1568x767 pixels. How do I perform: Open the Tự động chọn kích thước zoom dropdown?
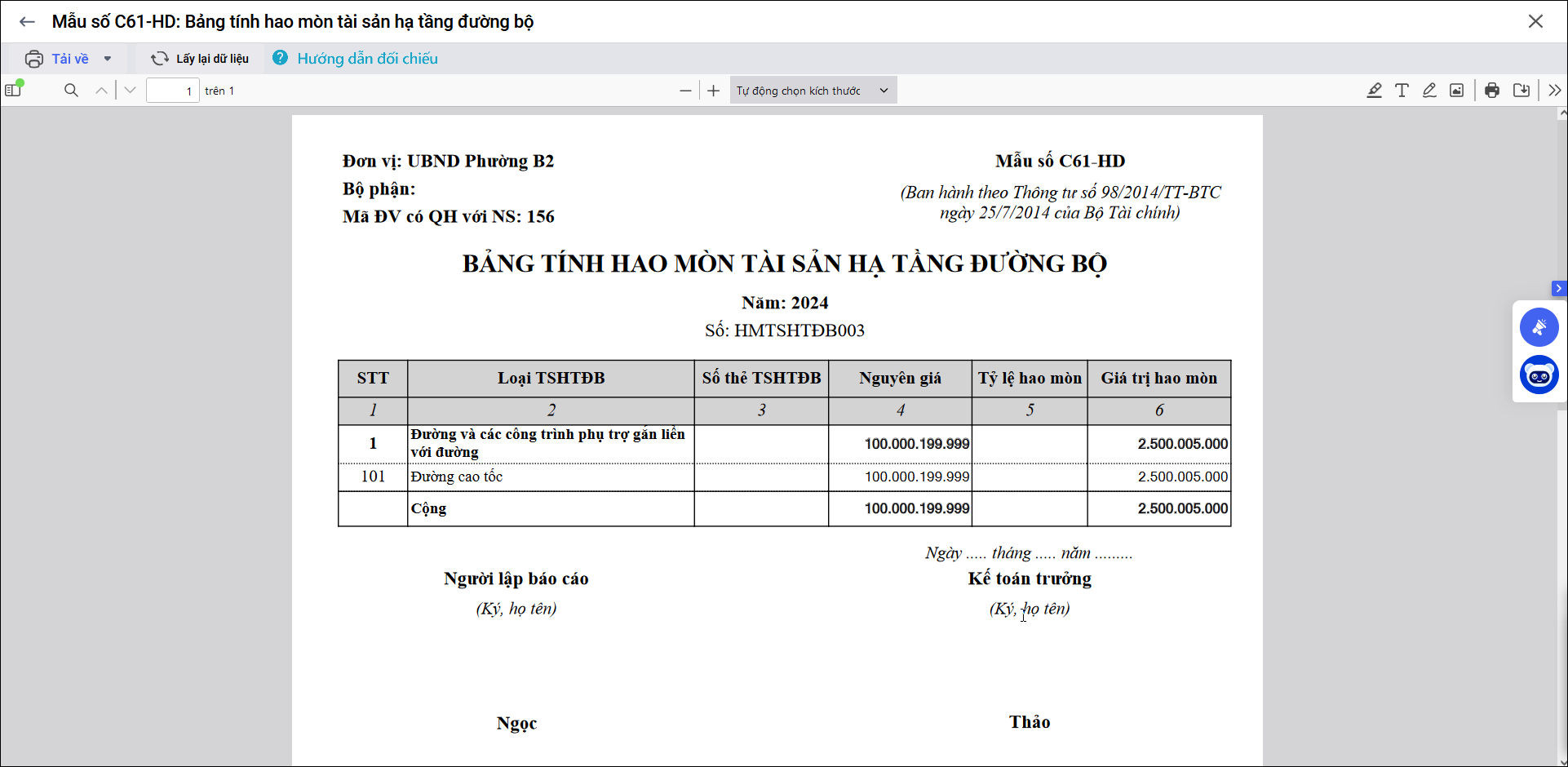pos(813,91)
